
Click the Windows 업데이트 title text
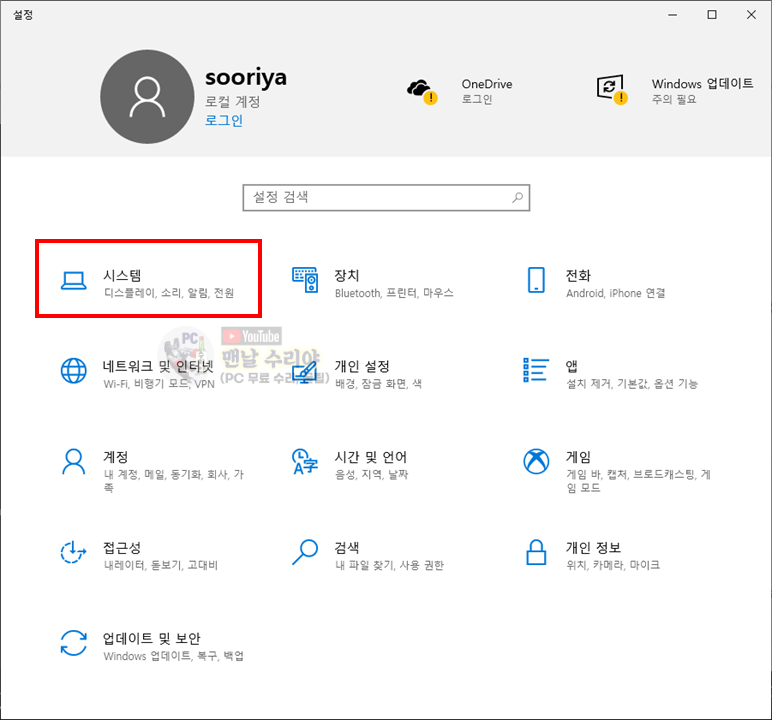pos(703,83)
